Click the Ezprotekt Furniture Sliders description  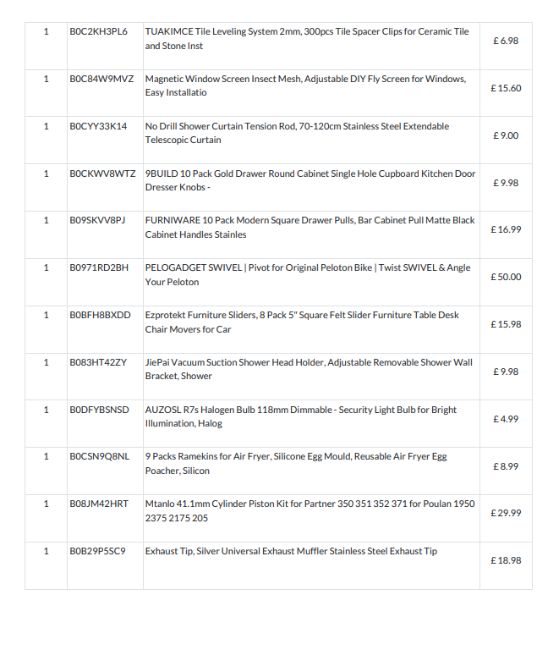pyautogui.click(x=302, y=322)
